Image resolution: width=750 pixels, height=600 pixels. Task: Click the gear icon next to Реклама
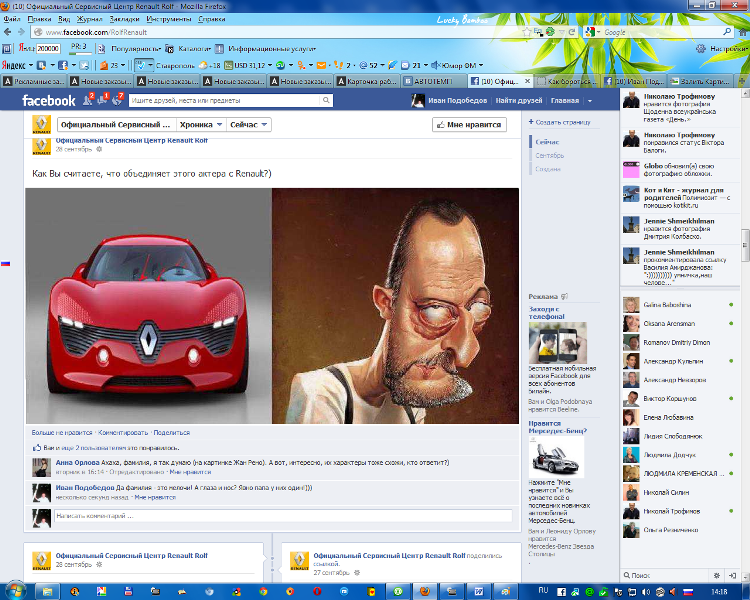pos(564,296)
